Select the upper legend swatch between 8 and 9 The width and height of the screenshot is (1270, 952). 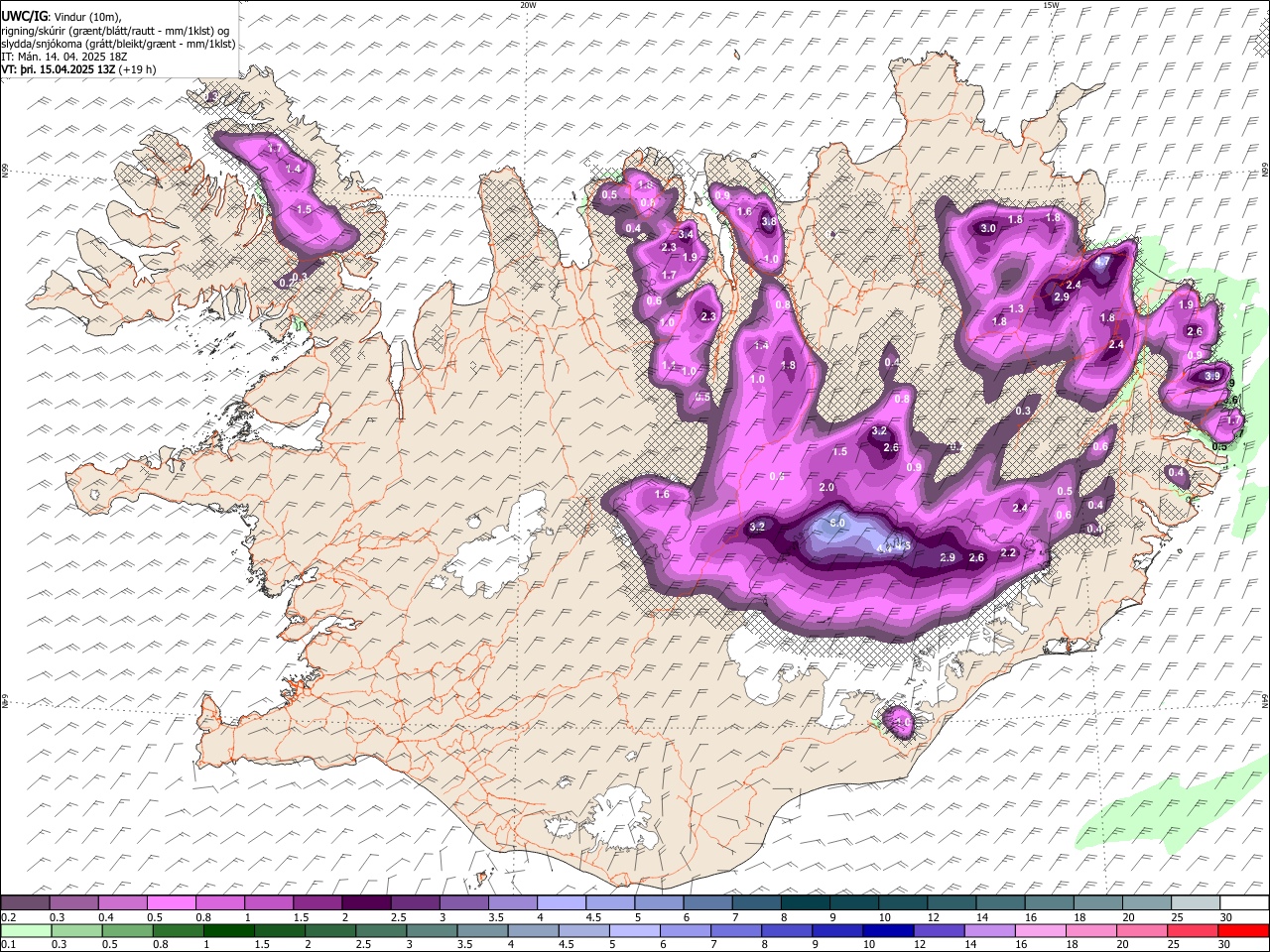(806, 902)
